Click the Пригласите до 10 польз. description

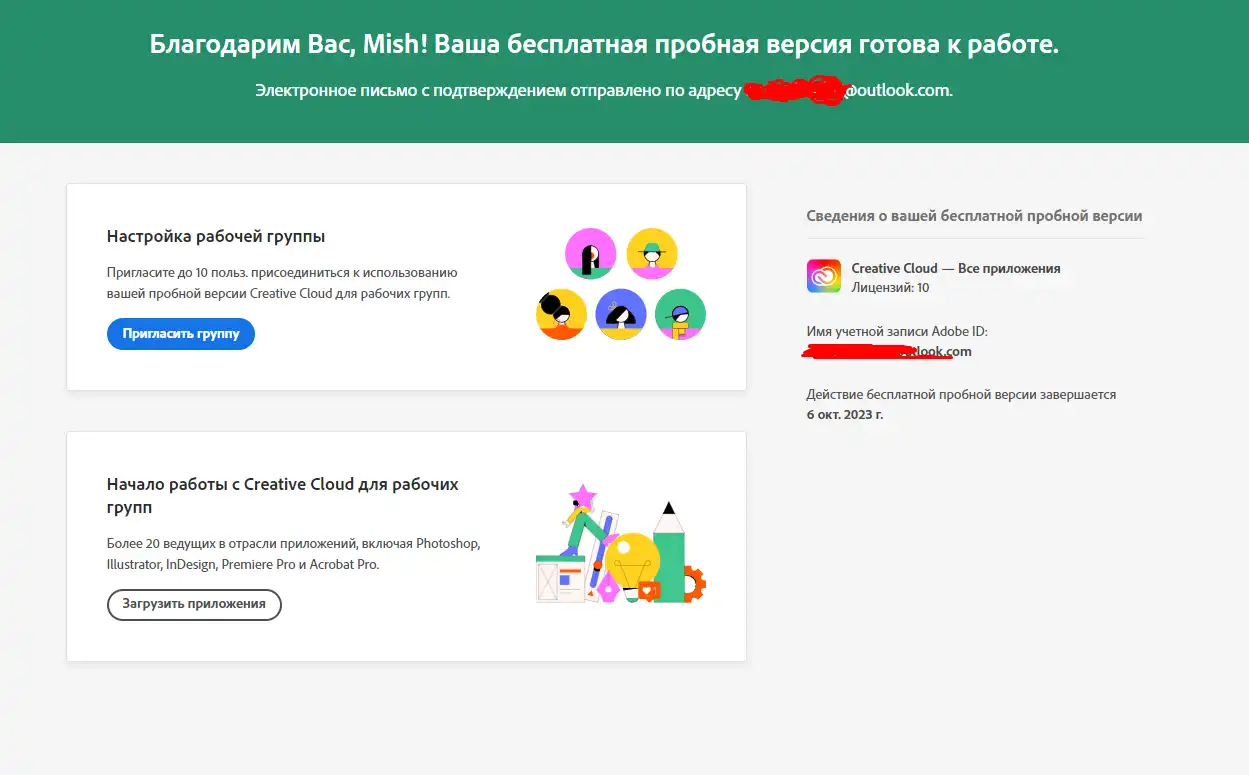pyautogui.click(x=282, y=283)
